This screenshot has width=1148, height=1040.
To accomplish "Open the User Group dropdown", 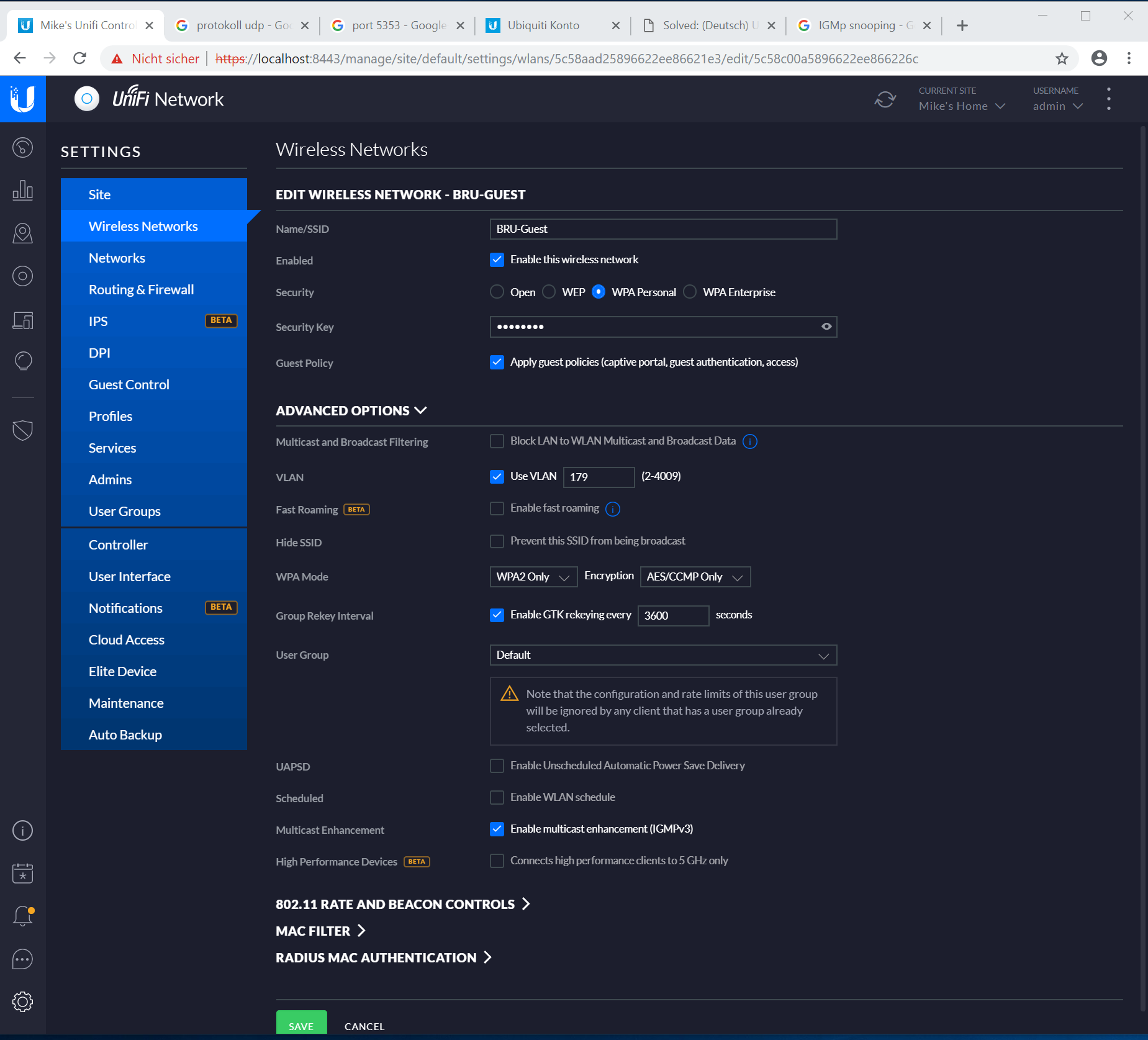I will click(x=662, y=655).
